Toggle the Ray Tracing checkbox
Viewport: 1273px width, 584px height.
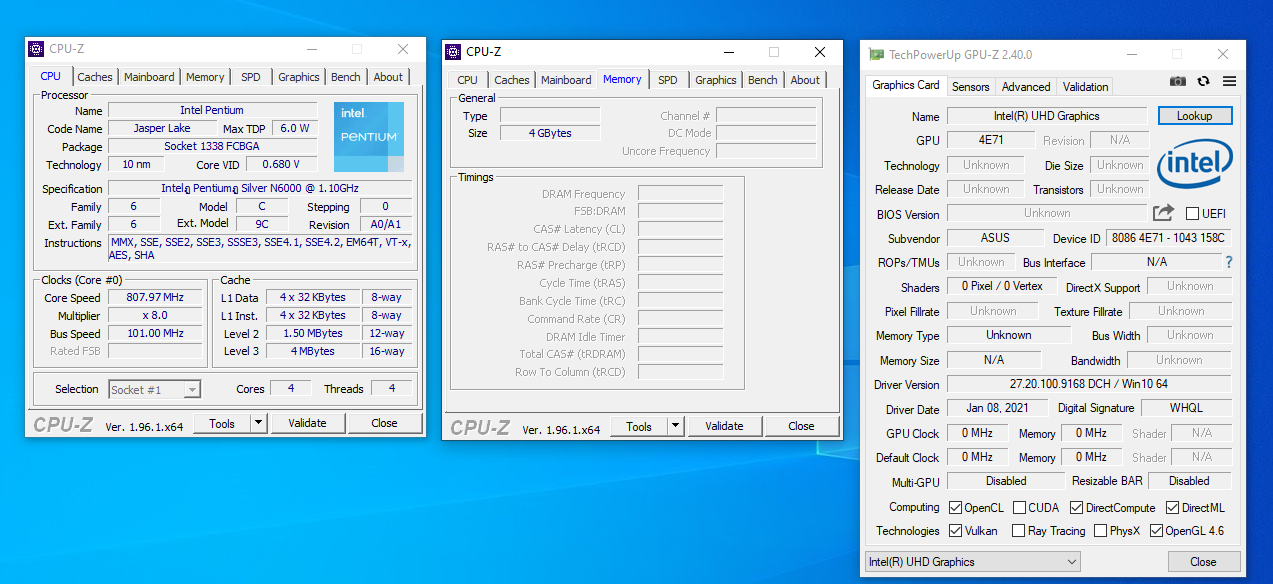coord(1018,531)
